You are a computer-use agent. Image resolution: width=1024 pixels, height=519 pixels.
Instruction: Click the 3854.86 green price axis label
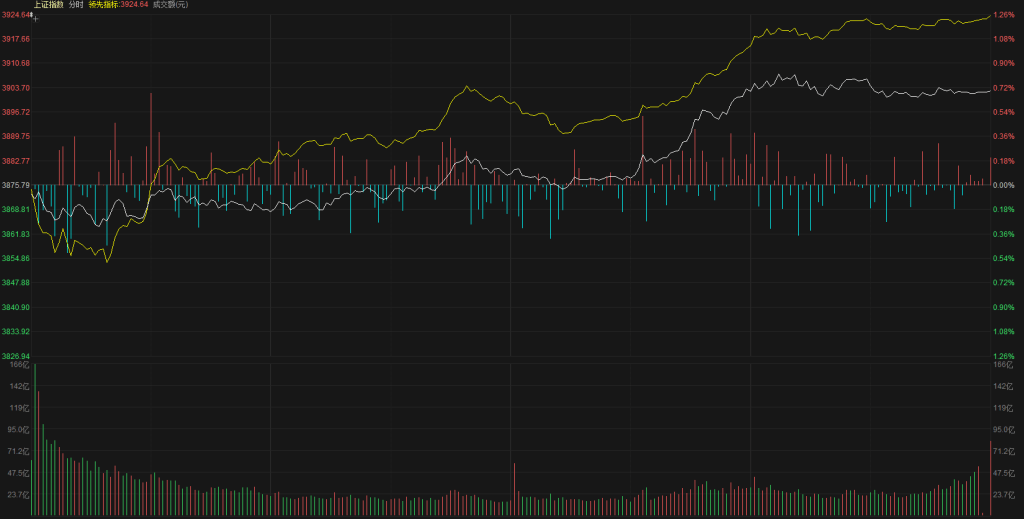pos(16,258)
